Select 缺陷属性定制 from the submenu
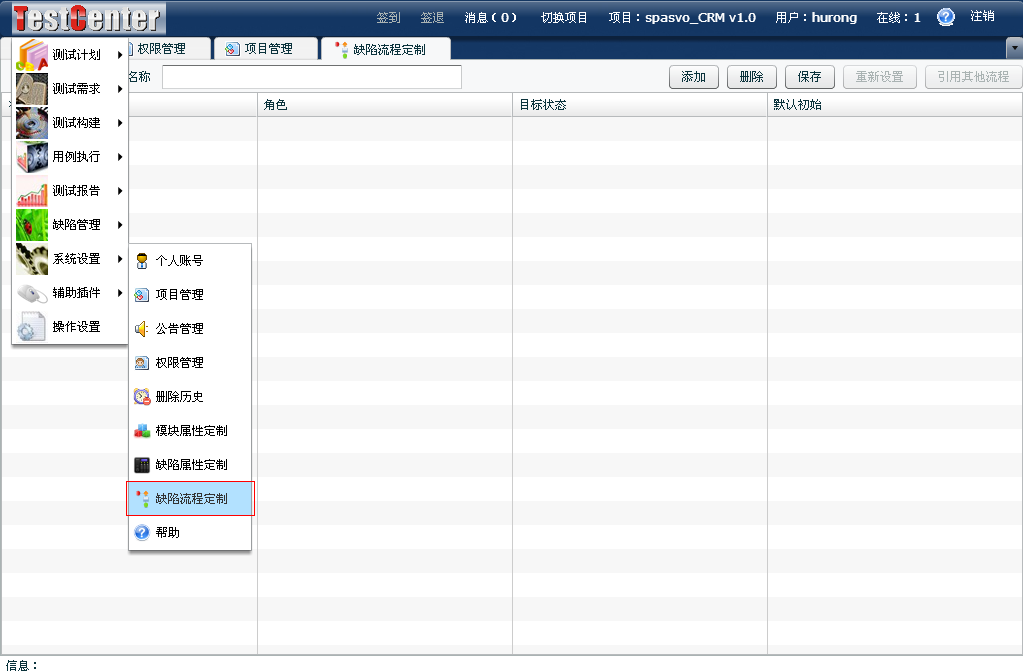Viewport: 1023px width, 672px height. point(191,465)
